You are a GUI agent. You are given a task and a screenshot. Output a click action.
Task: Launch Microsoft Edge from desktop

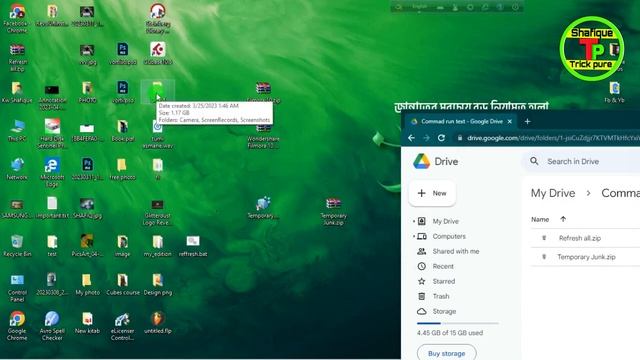pyautogui.click(x=52, y=172)
